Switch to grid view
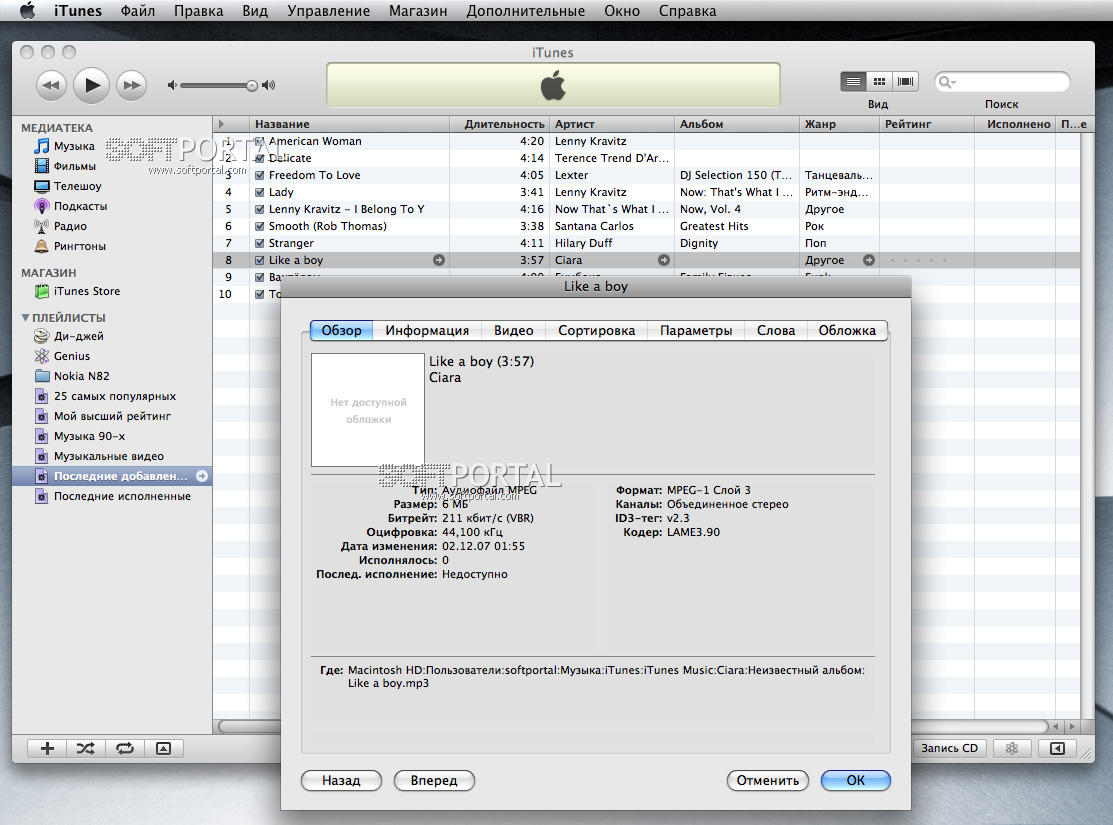The image size is (1113, 825). click(x=879, y=82)
